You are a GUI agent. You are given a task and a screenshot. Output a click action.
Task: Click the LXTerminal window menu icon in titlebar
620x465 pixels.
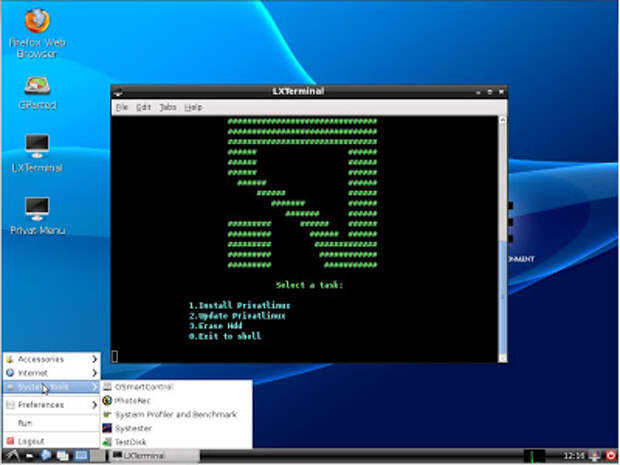118,92
